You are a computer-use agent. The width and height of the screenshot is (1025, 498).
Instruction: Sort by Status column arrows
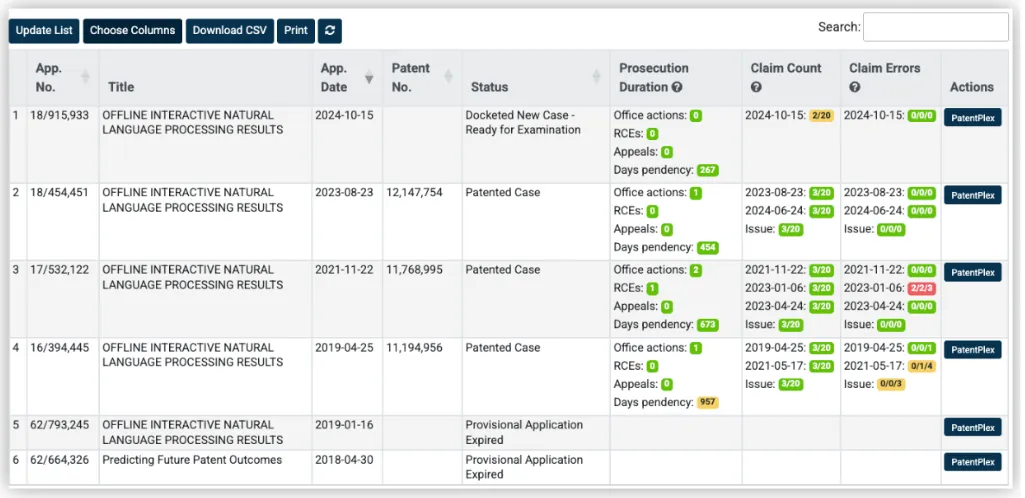[x=596, y=77]
